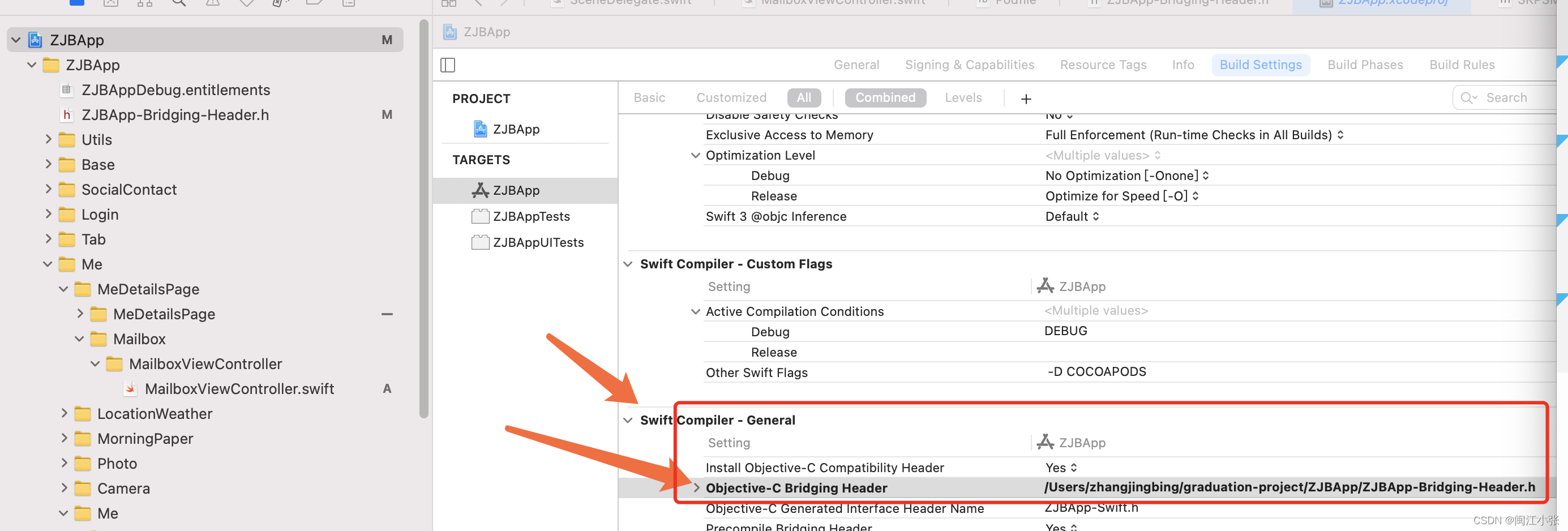Viewport: 1568px width, 531px height.
Task: Click the ZJBApp project icon in navigator root
Action: coord(35,40)
